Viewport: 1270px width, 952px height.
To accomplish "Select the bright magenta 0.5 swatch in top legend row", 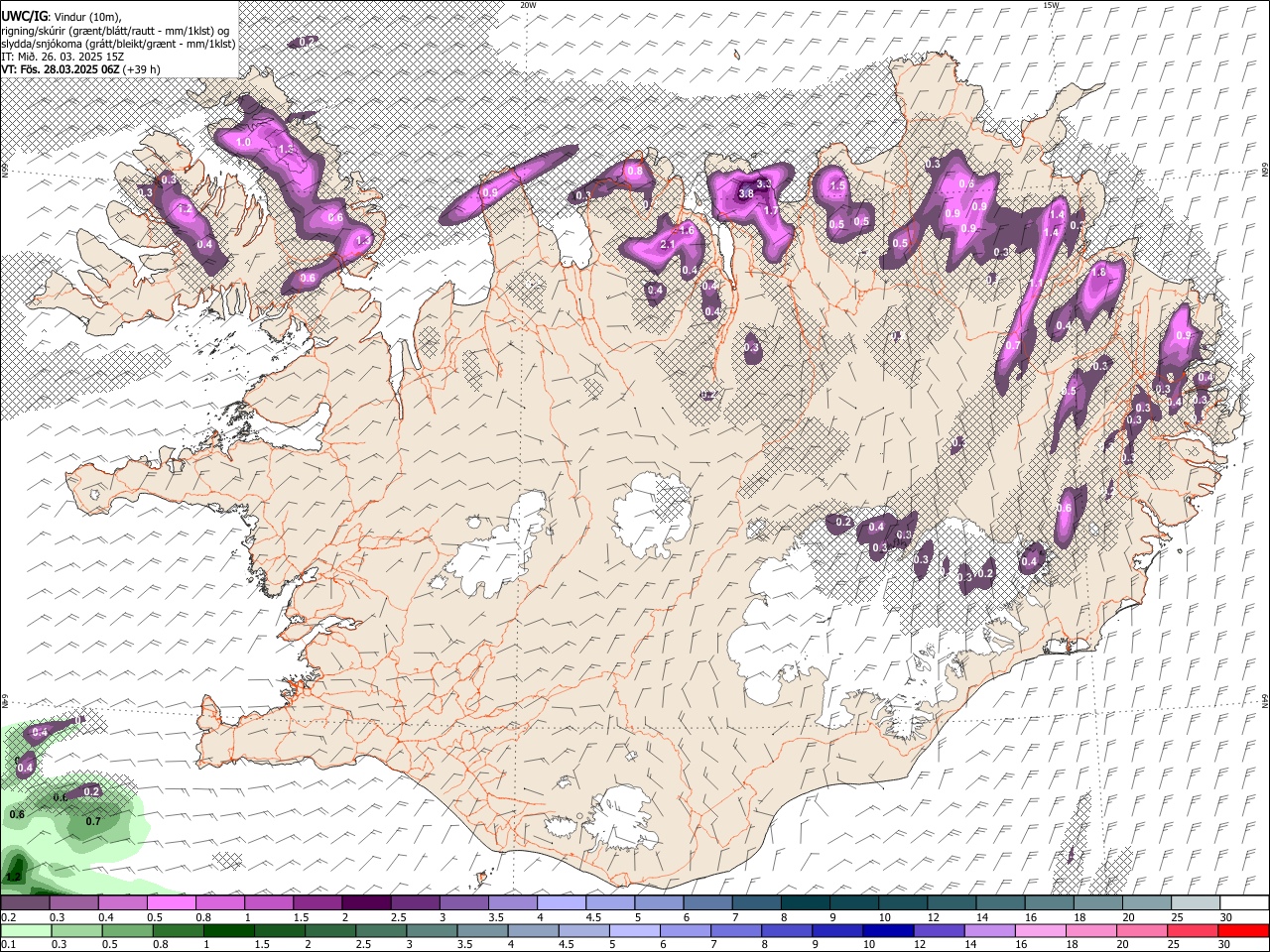I will click(172, 902).
